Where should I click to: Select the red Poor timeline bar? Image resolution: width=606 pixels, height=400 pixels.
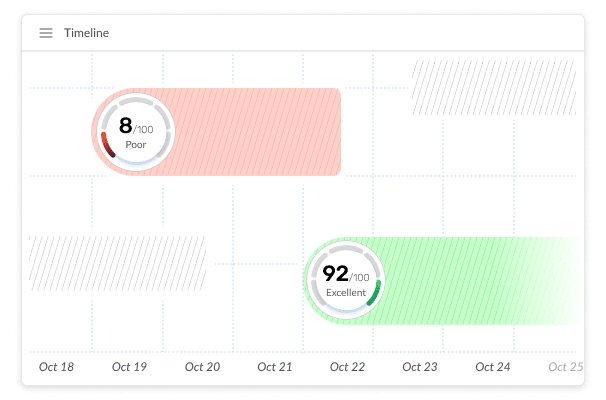[216, 132]
